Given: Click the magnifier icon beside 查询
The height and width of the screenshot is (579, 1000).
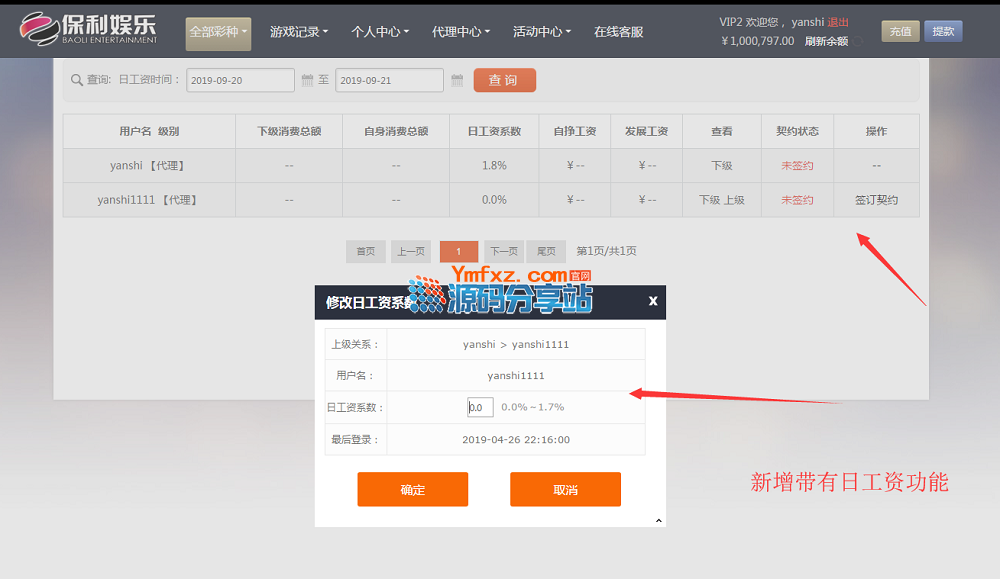Looking at the screenshot, I should click(77, 80).
